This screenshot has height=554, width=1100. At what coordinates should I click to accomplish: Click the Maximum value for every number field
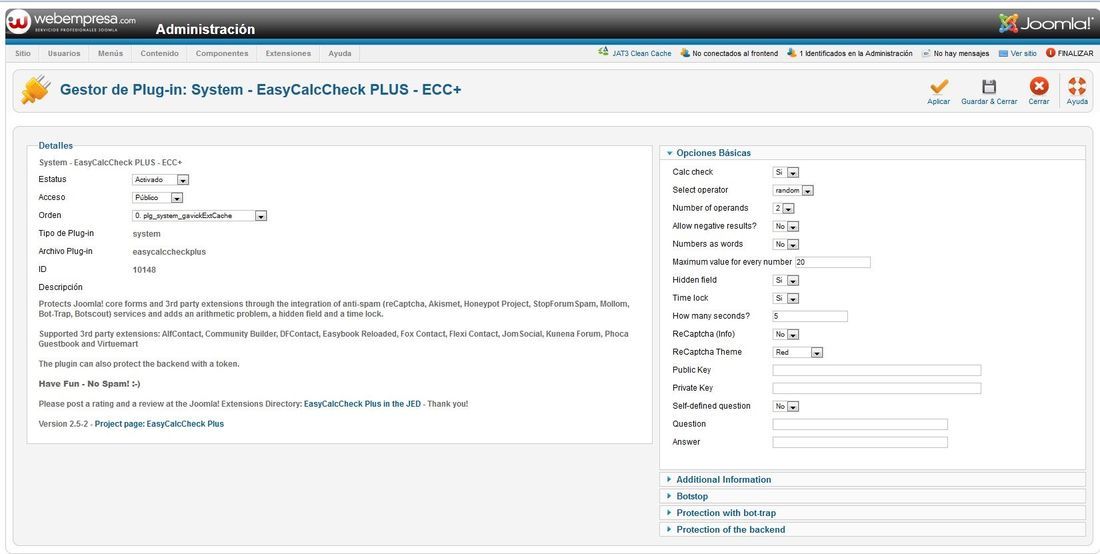pyautogui.click(x=833, y=262)
